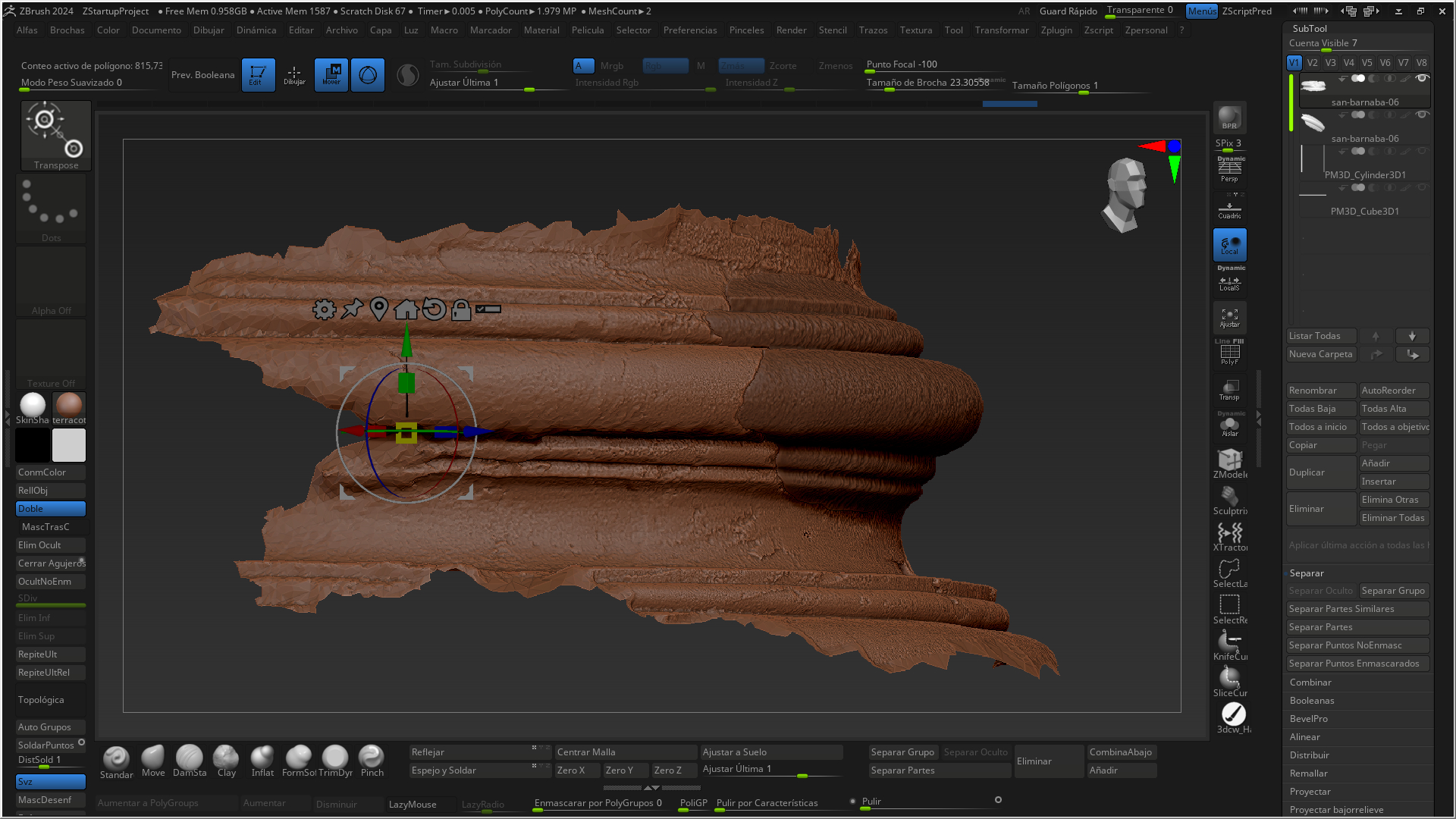Open the Zplugin menu
This screenshot has height=819, width=1456.
point(1056,30)
